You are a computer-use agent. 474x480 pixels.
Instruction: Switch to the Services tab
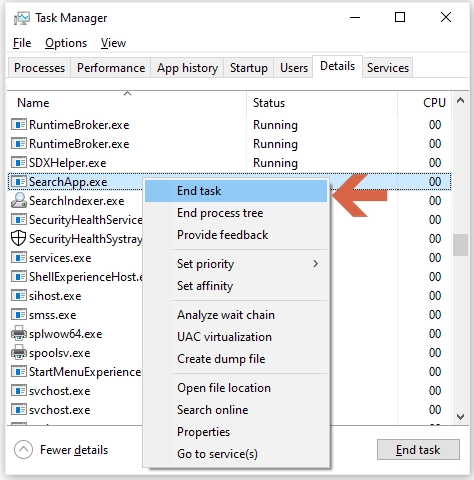[x=388, y=68]
